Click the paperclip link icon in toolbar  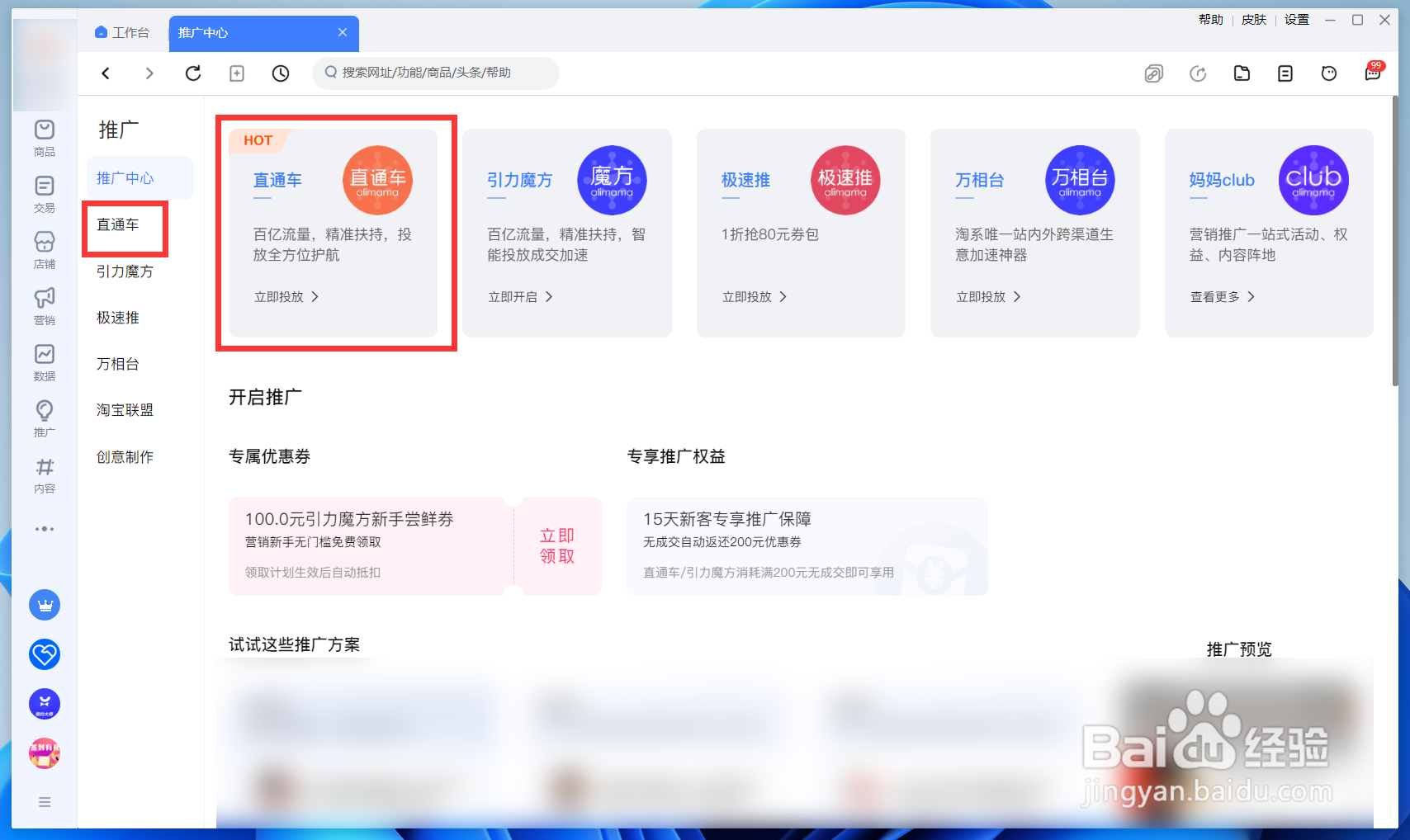(x=1154, y=73)
